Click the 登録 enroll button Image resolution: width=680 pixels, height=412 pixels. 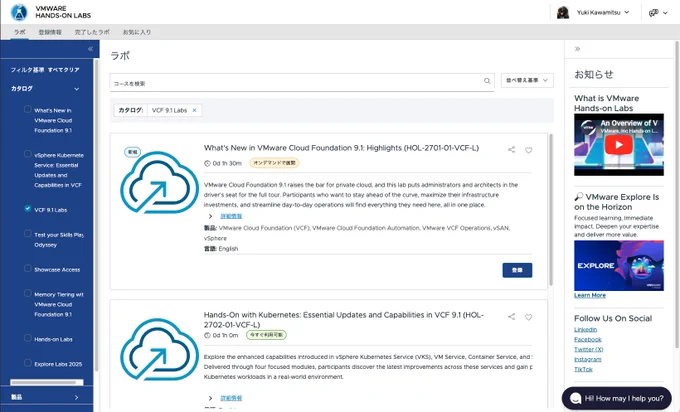(517, 270)
